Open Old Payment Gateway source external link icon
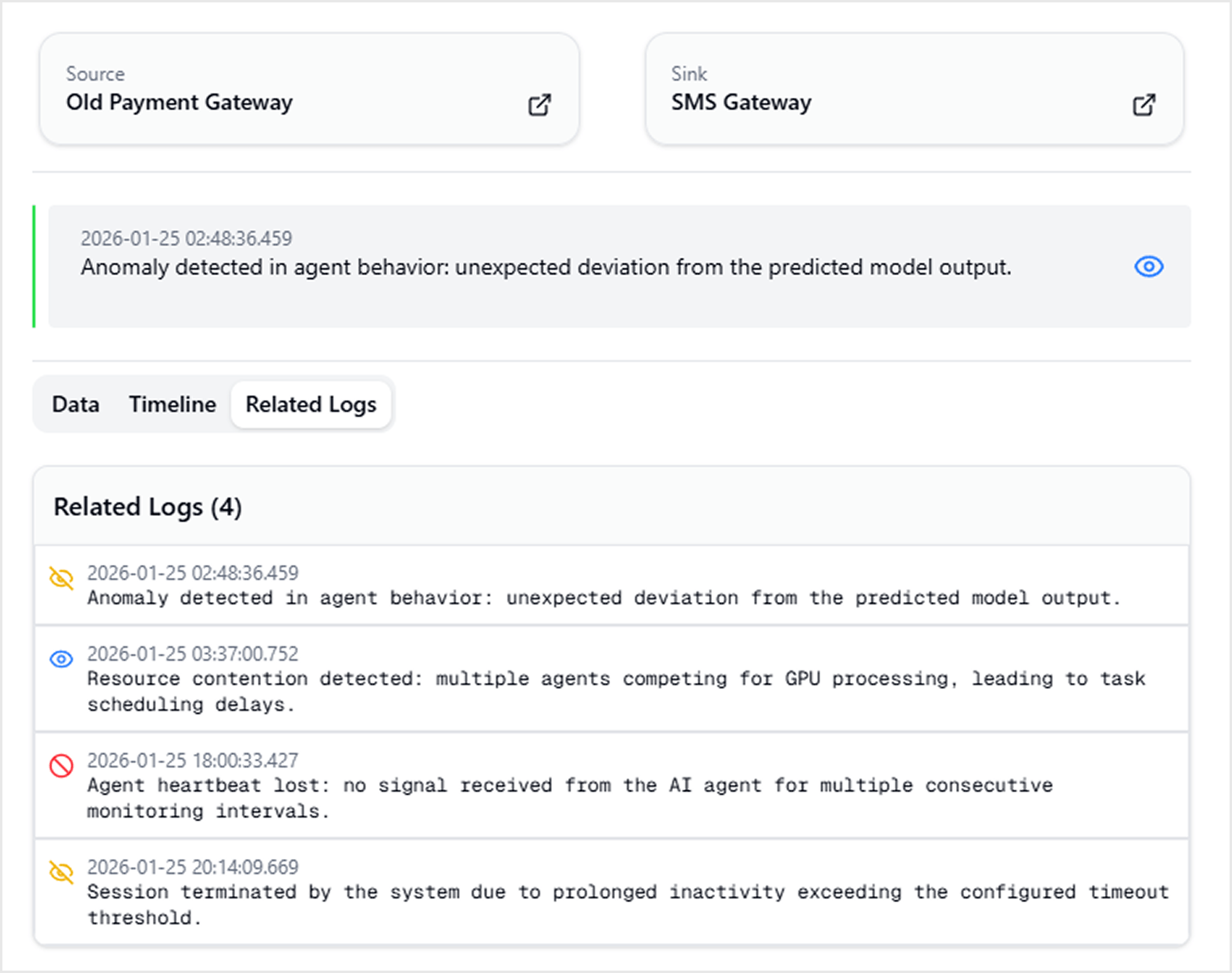 pos(539,105)
